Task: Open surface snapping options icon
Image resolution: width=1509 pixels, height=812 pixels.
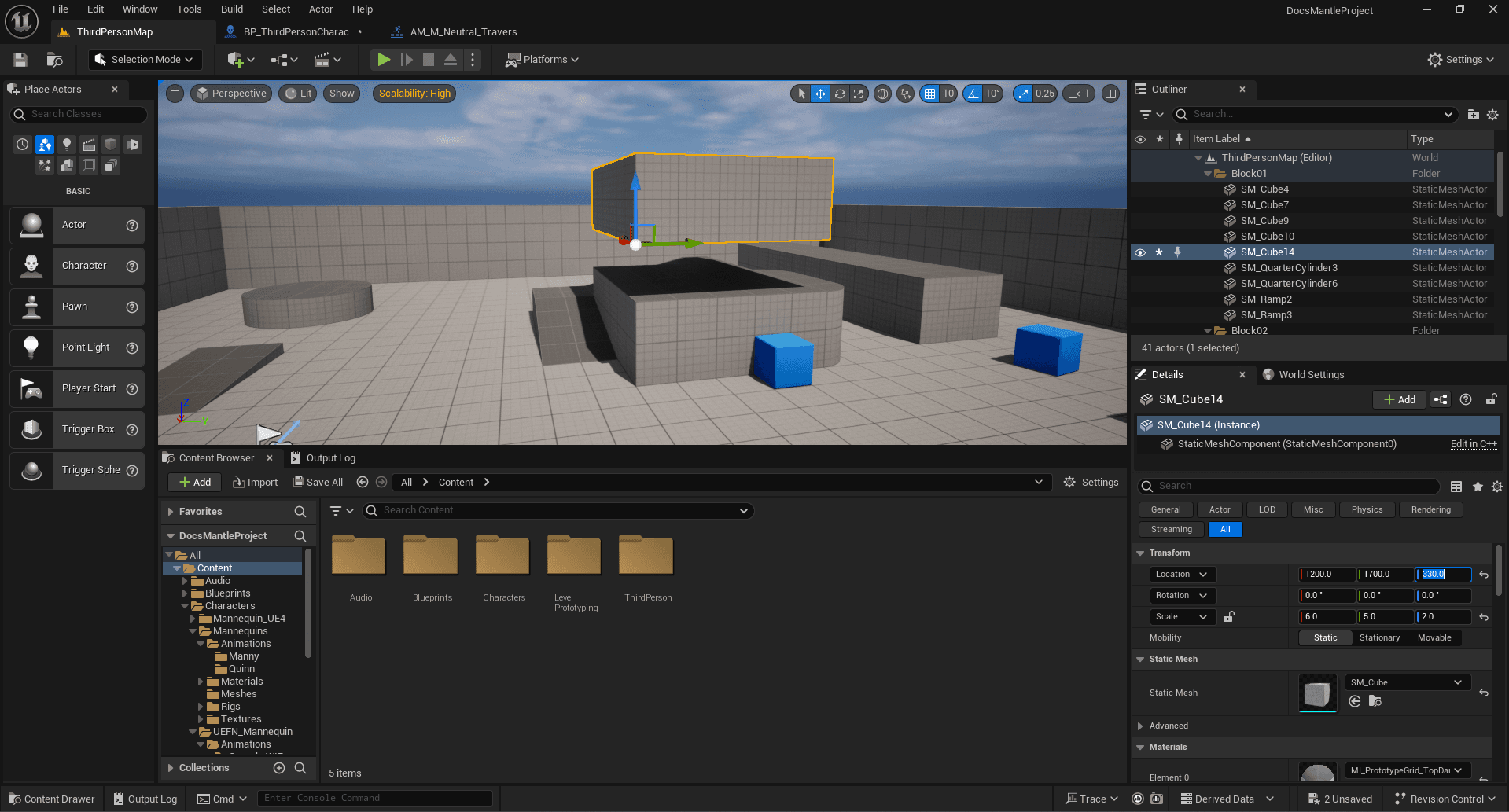Action: (906, 94)
